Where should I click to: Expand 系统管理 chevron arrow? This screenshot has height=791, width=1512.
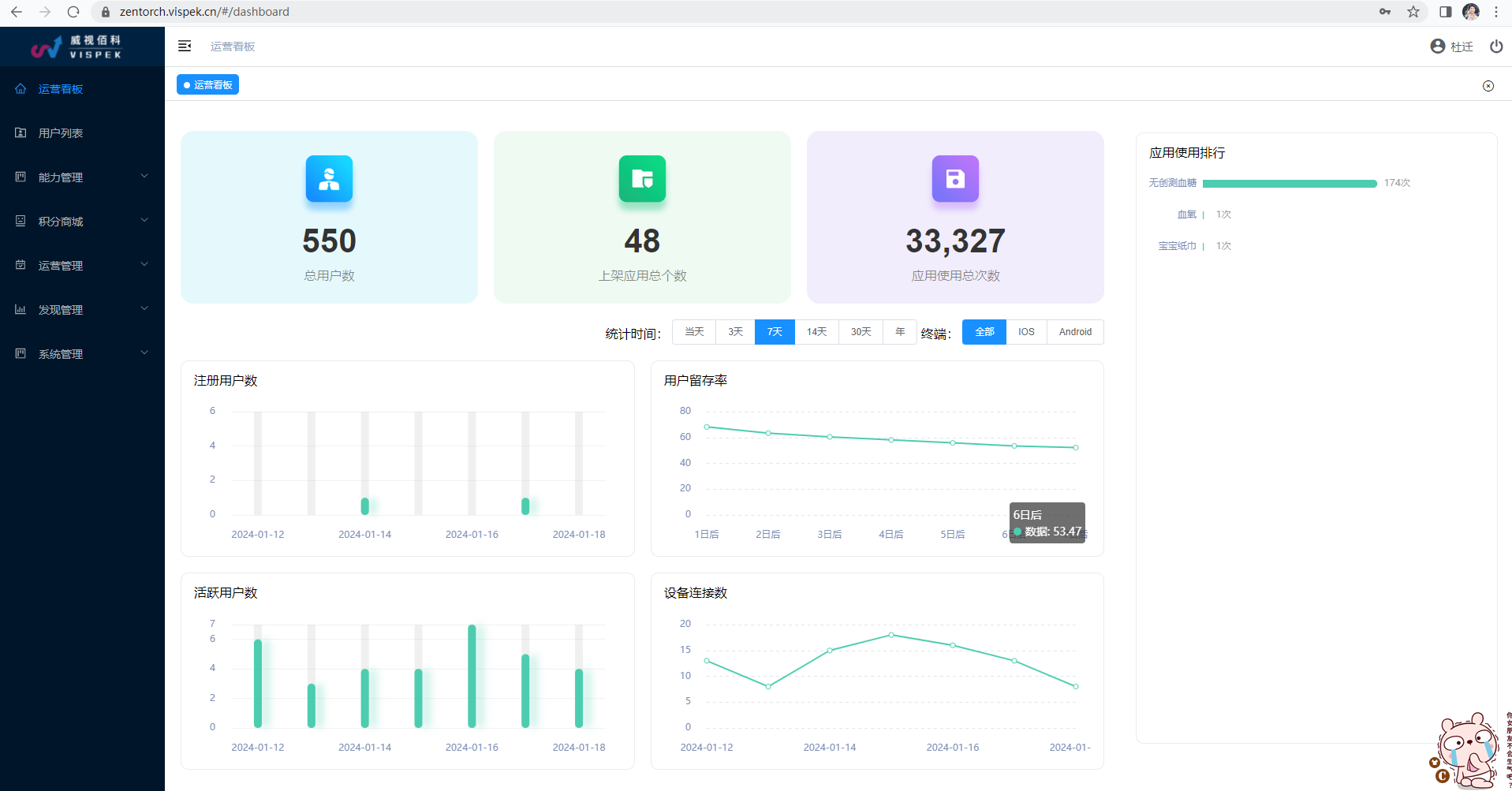click(x=144, y=353)
